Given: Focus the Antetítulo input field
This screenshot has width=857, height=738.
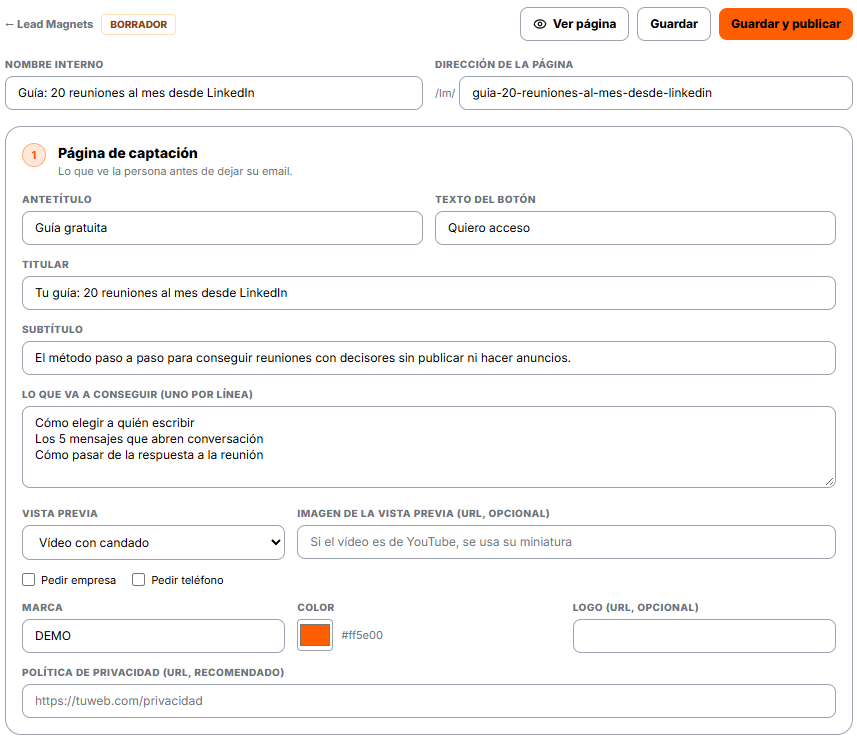Looking at the screenshot, I should (x=222, y=228).
